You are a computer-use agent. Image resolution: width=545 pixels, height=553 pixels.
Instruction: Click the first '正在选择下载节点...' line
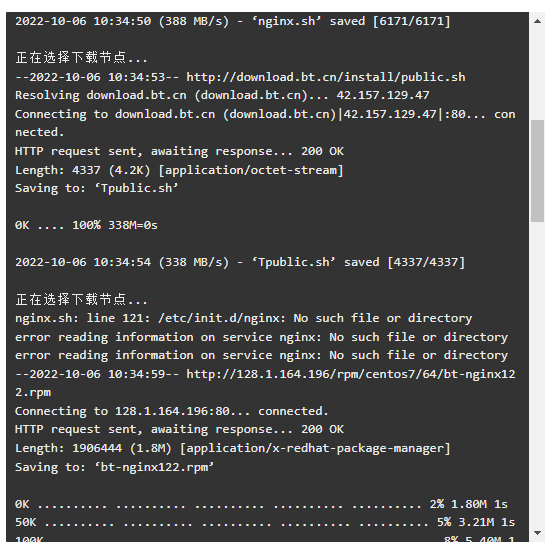81,57
